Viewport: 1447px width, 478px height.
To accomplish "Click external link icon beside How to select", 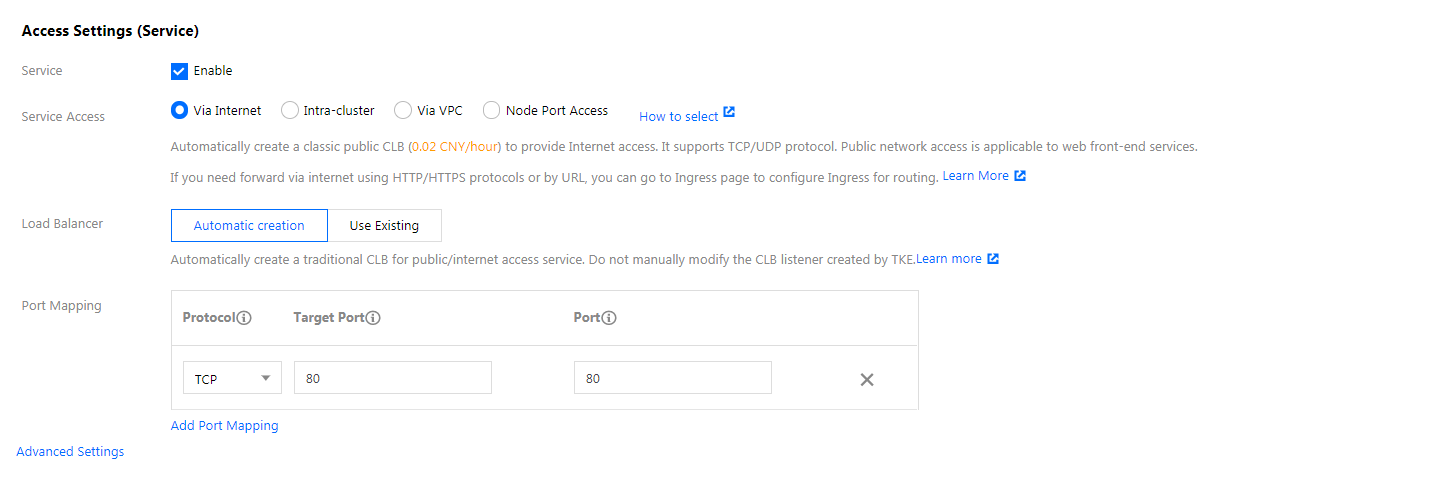I will pos(730,113).
